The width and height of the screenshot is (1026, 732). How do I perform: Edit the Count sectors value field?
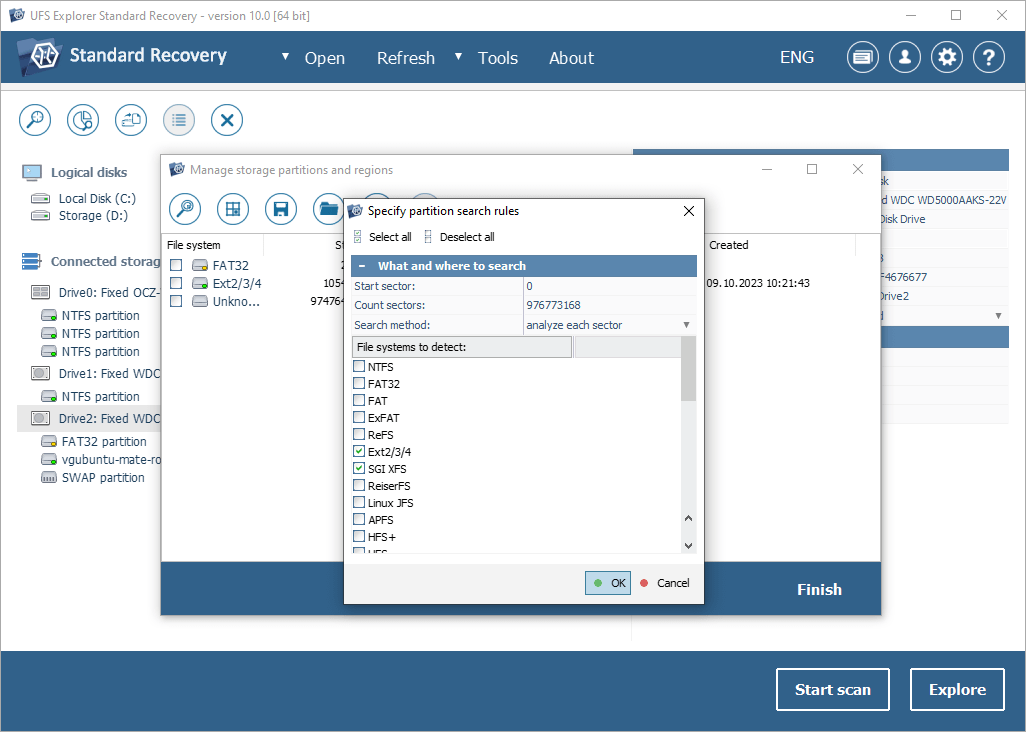[610, 305]
